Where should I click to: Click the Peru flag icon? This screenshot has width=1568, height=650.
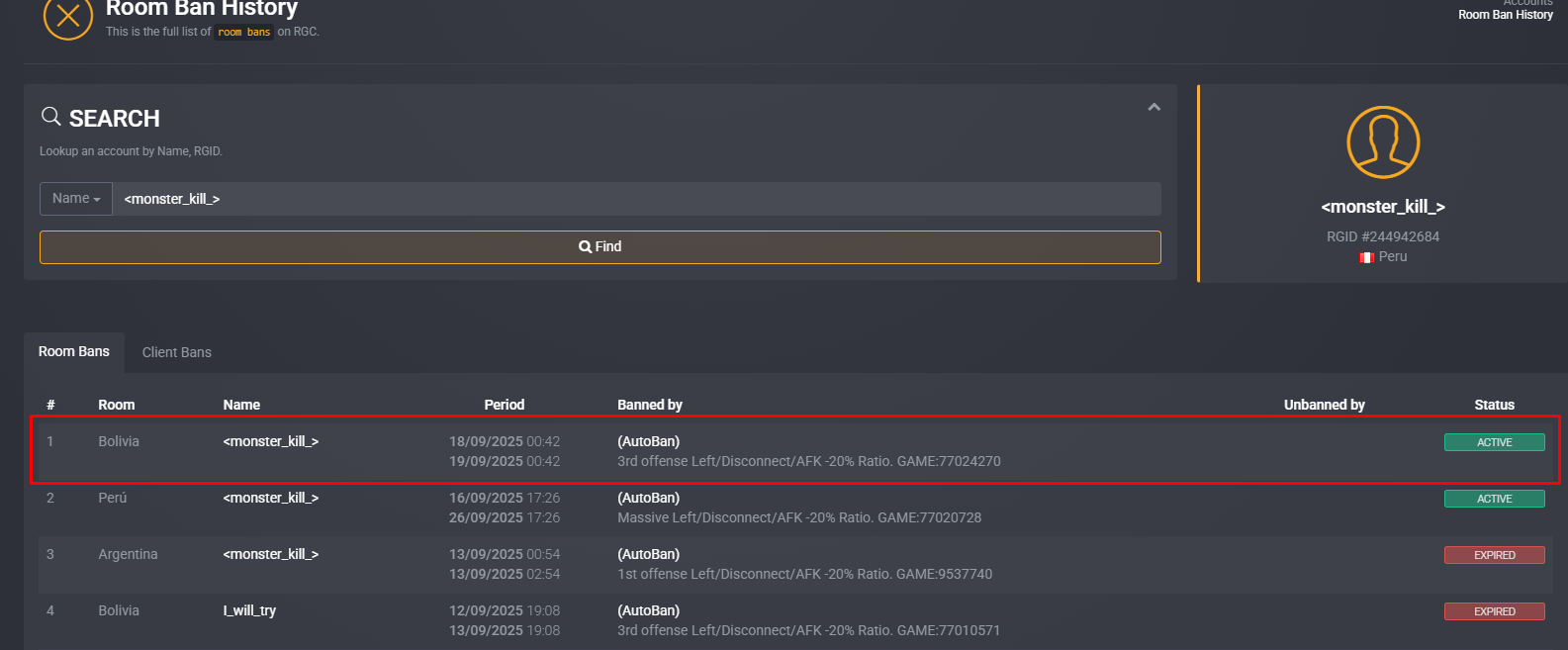click(x=1366, y=257)
